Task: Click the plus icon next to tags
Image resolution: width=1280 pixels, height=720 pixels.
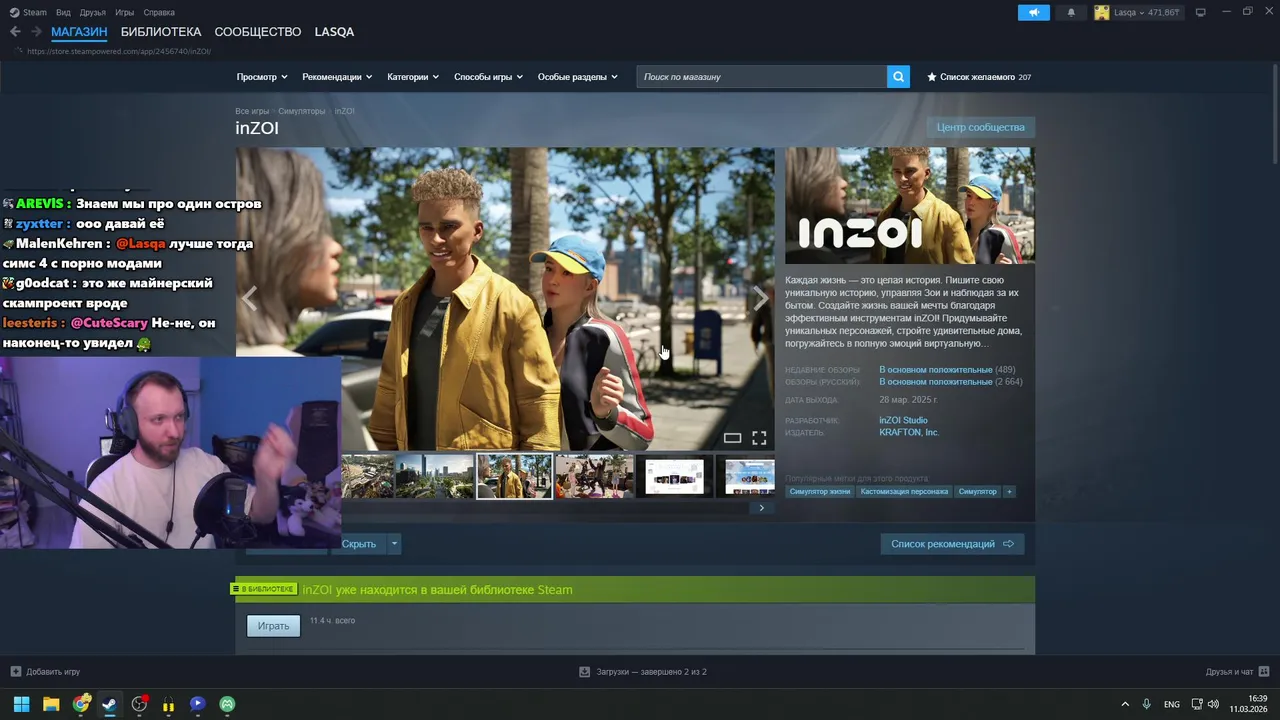Action: pyautogui.click(x=1009, y=491)
